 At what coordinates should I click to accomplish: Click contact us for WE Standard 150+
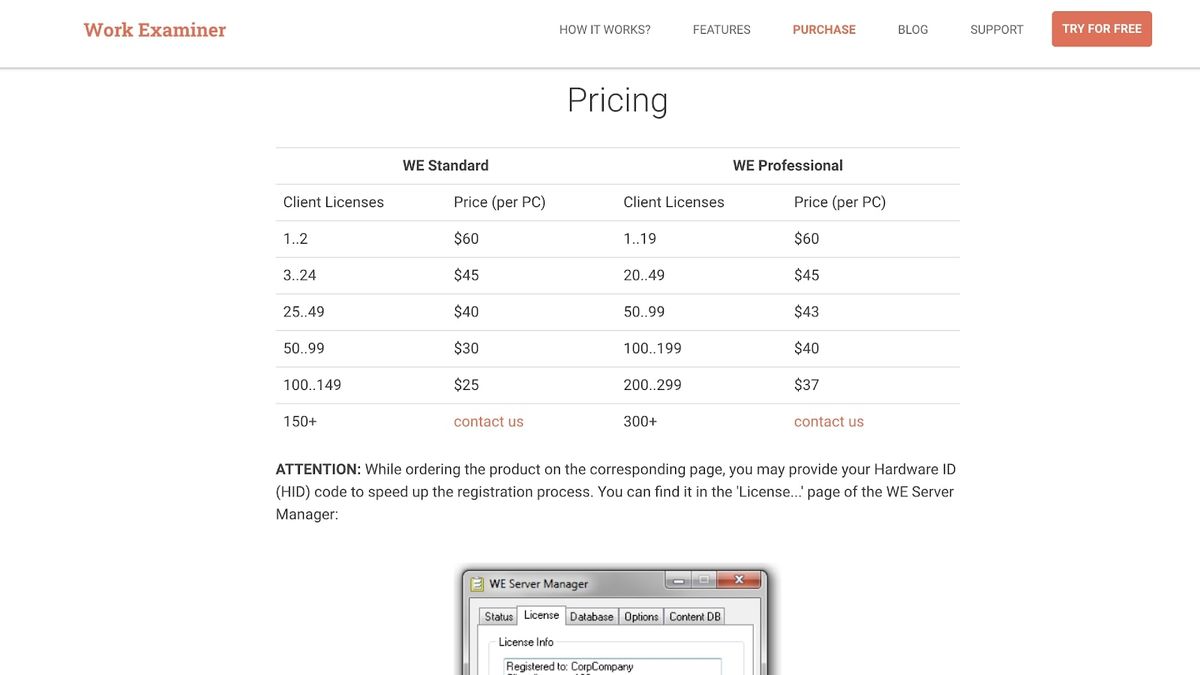pyautogui.click(x=488, y=422)
